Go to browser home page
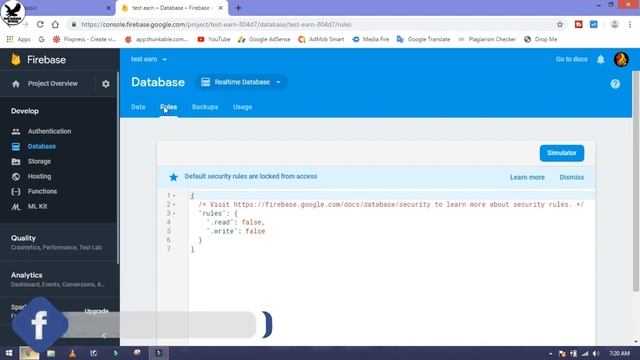Image resolution: width=640 pixels, height=360 pixels. point(55,24)
